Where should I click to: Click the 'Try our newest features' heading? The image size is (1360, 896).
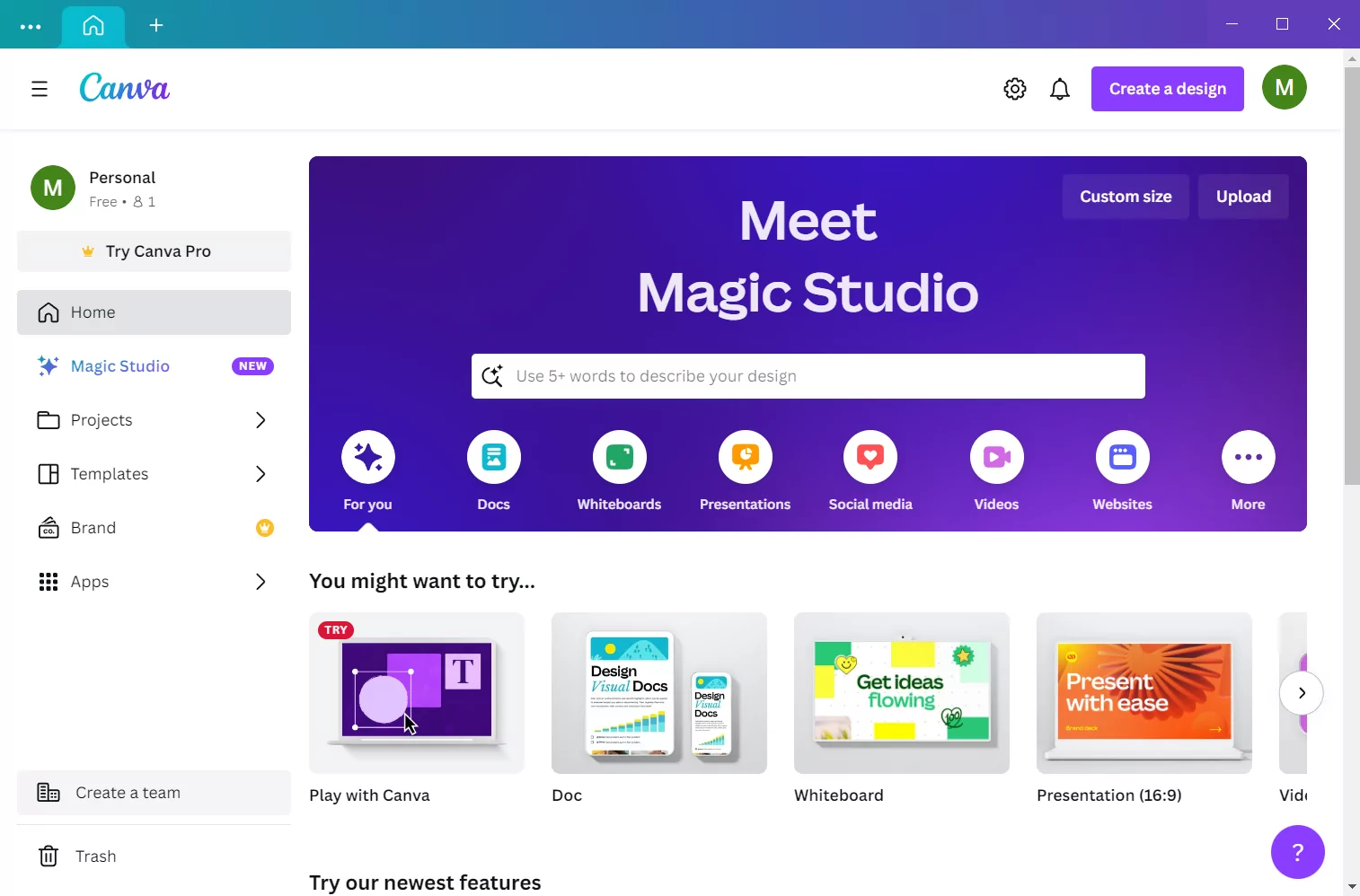(x=425, y=883)
